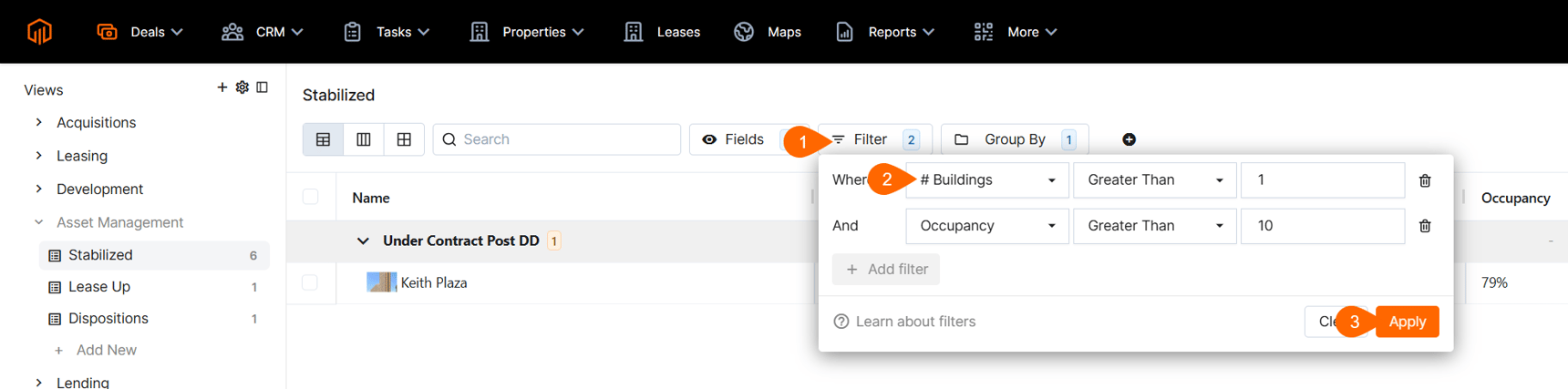
Task: Check the Keith Plaza row checkbox
Action: coord(311,282)
